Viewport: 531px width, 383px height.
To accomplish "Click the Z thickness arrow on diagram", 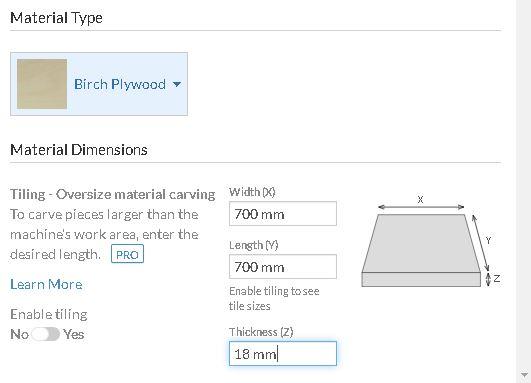I will tap(488, 279).
